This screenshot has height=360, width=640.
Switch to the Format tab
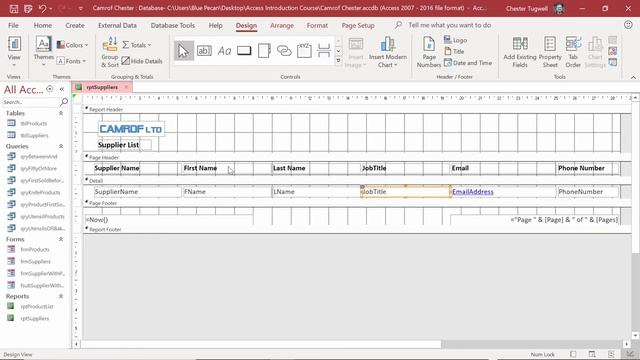[317, 25]
